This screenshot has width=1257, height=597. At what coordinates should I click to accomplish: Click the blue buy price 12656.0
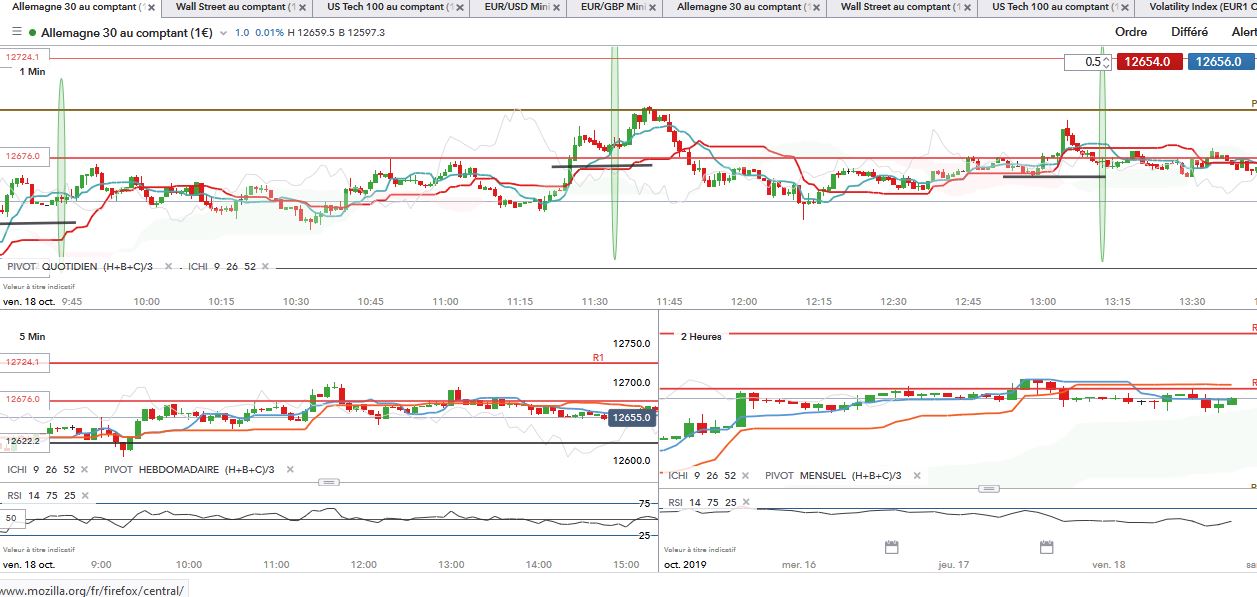click(1220, 62)
